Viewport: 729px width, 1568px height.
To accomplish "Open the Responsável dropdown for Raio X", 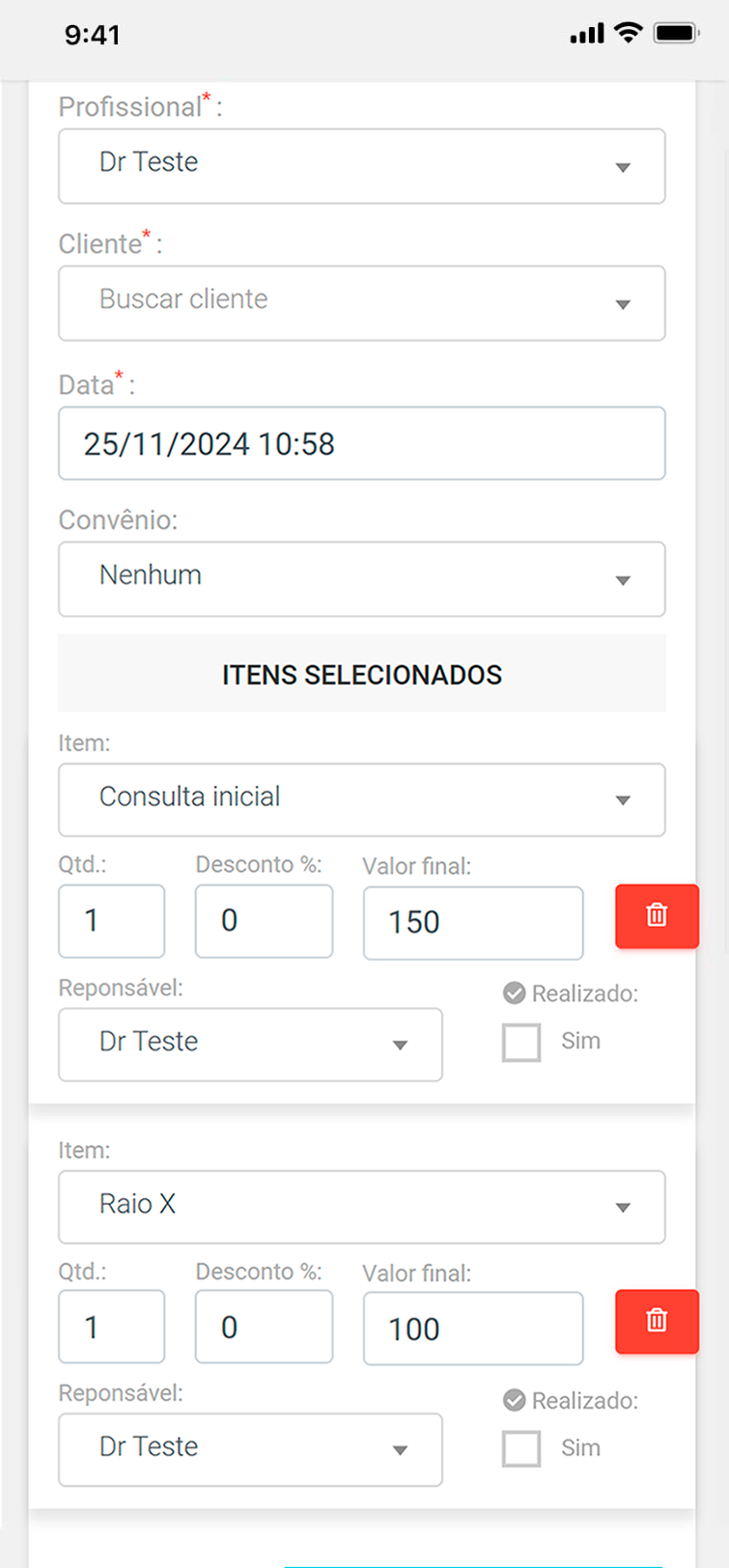I will tap(250, 1449).
